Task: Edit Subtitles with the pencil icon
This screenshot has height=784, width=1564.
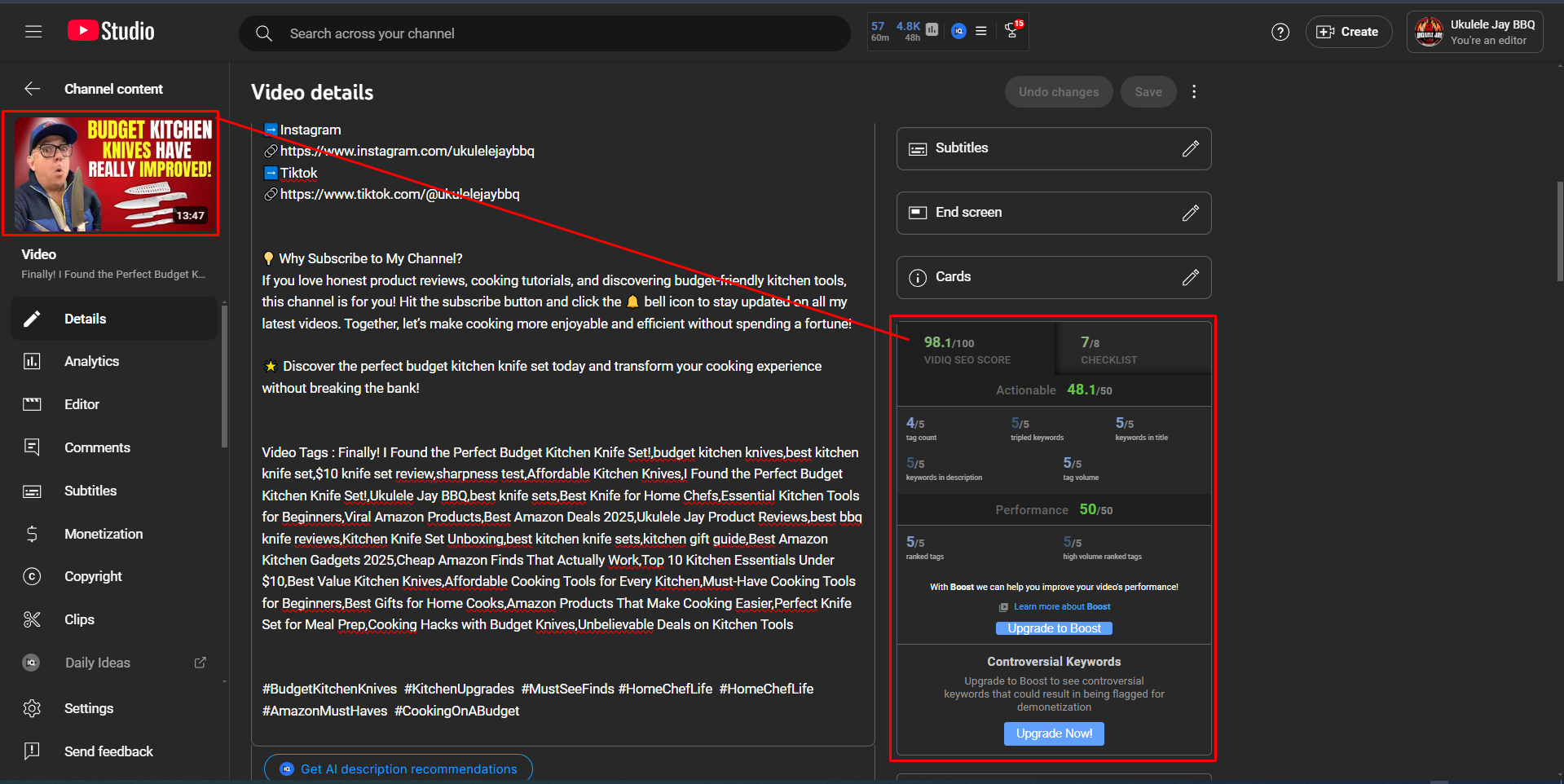Action: tap(1191, 148)
